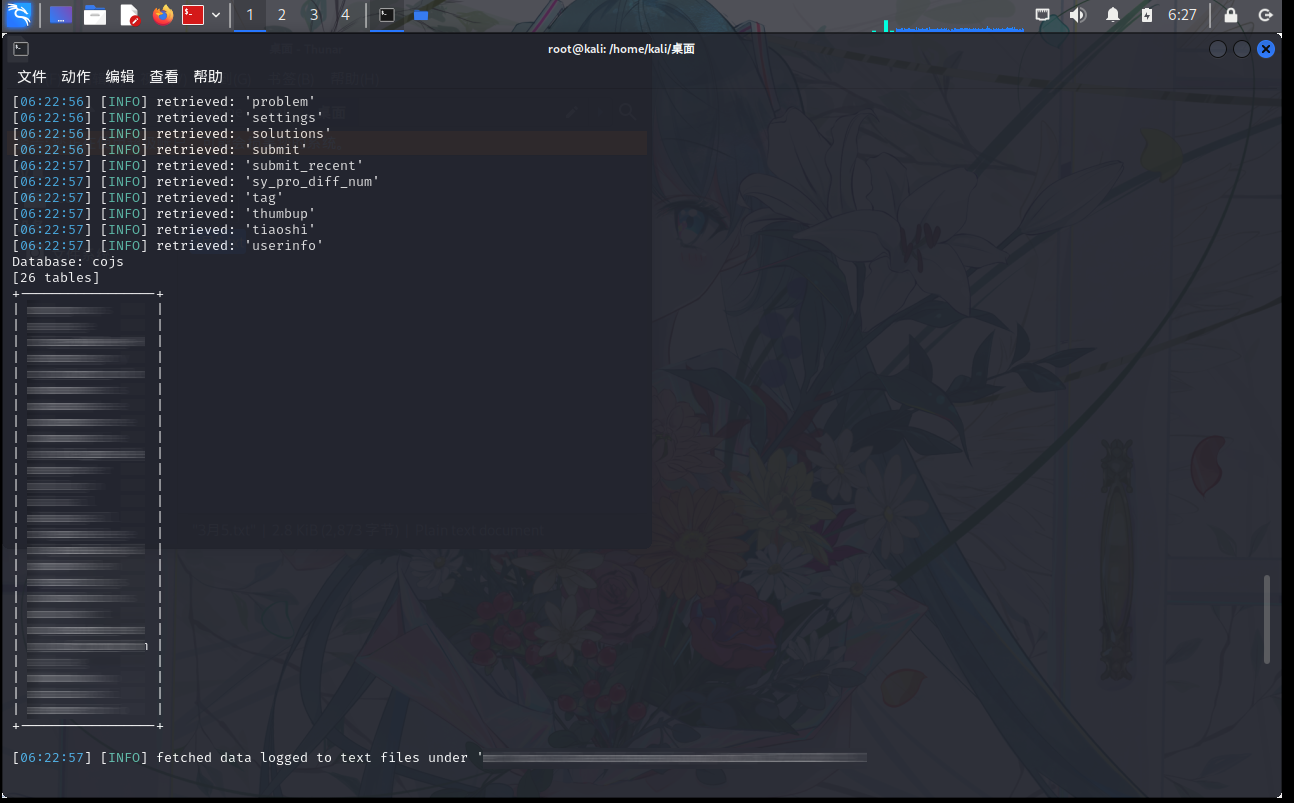The height and width of the screenshot is (803, 1294).
Task: Click the 'problem' retrieved line
Action: click(x=164, y=101)
